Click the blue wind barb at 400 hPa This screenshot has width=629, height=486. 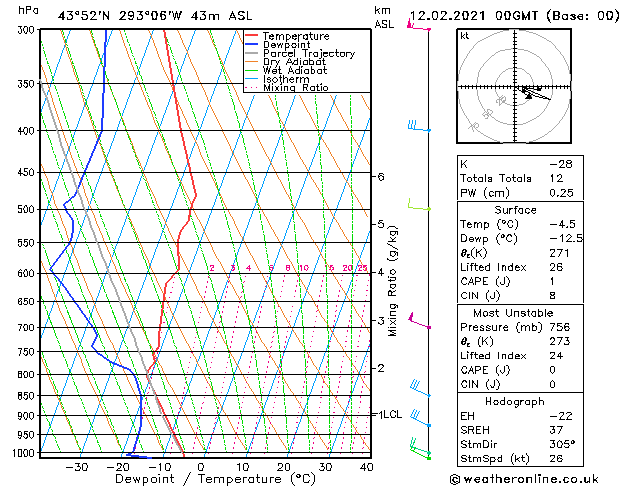point(418,127)
